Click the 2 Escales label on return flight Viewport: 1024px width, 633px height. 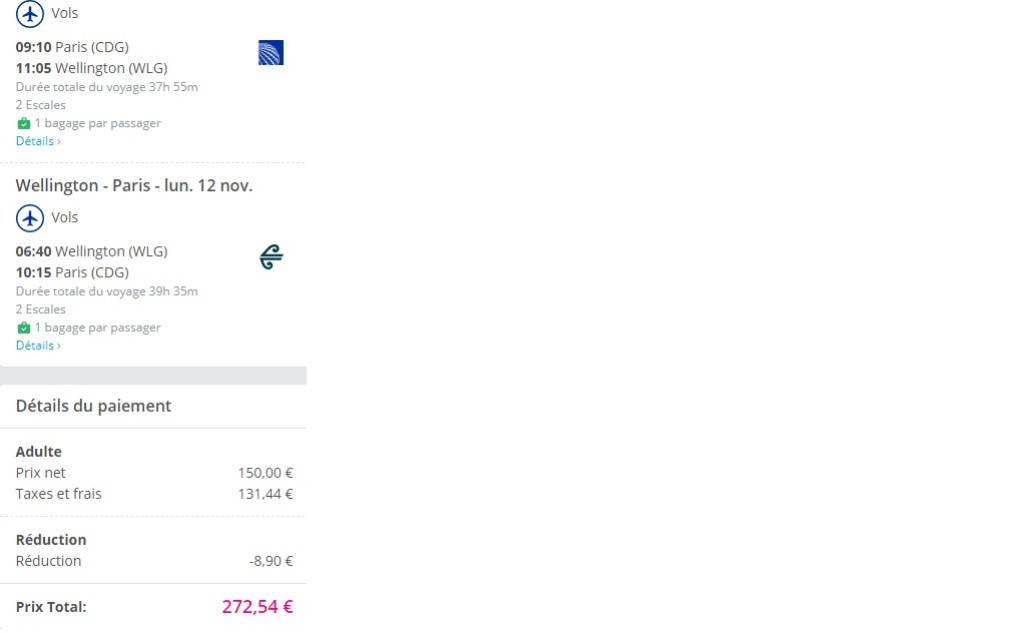coord(41,310)
